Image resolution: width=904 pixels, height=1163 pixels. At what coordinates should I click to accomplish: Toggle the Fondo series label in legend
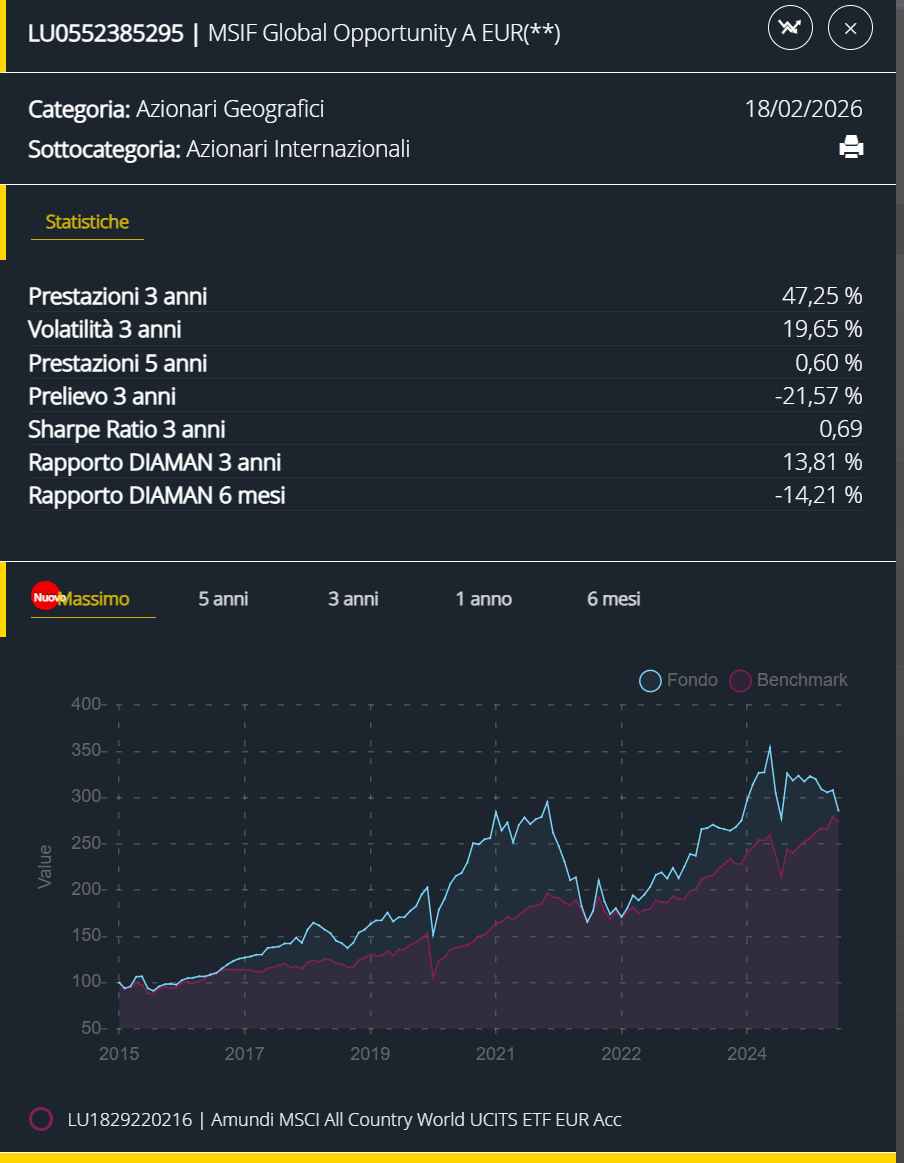693,680
